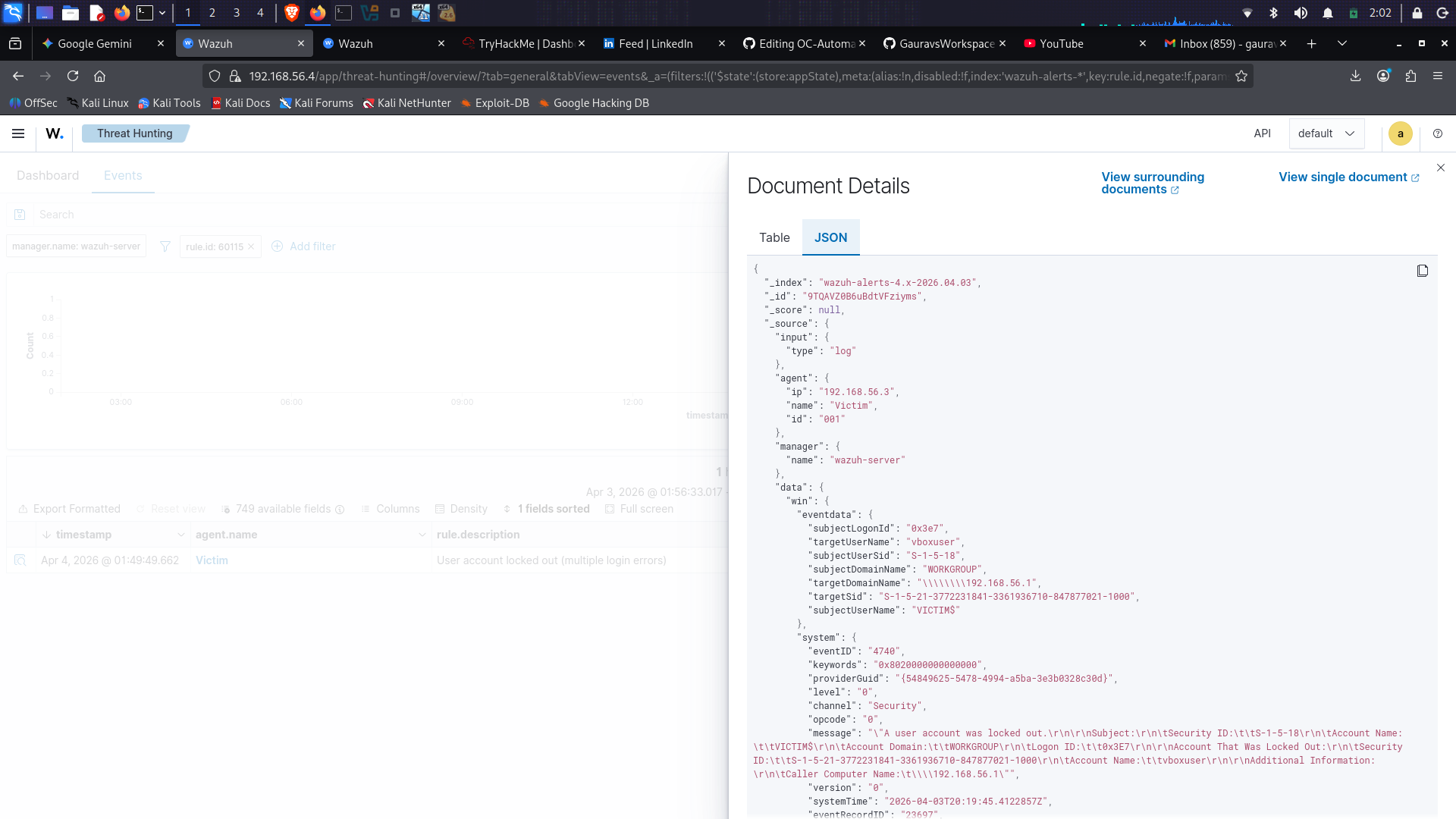The width and height of the screenshot is (1456, 819).
Task: Click Add filter
Action: pyautogui.click(x=303, y=246)
